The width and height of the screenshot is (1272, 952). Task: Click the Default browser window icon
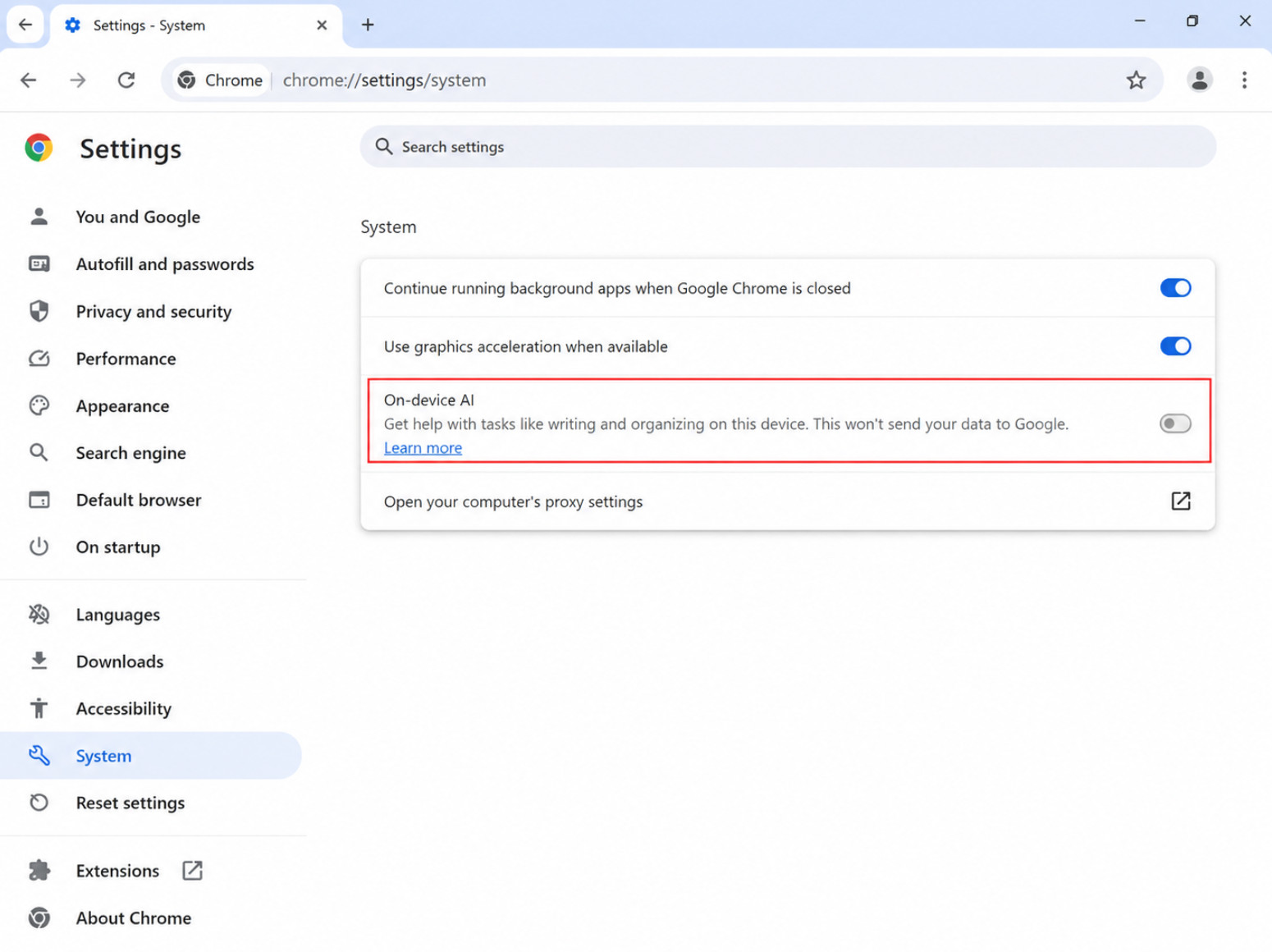[39, 500]
